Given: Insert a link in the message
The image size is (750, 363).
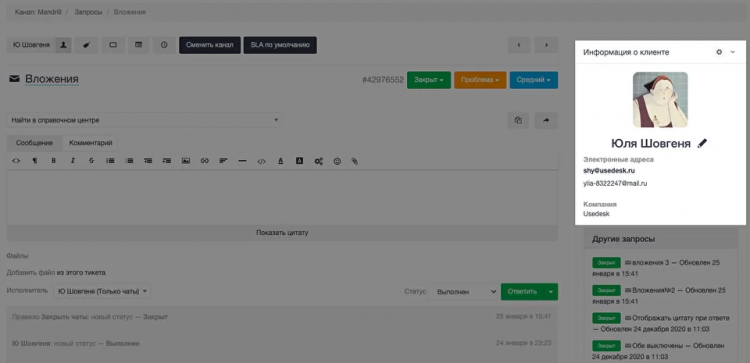Looking at the screenshot, I should 205,161.
